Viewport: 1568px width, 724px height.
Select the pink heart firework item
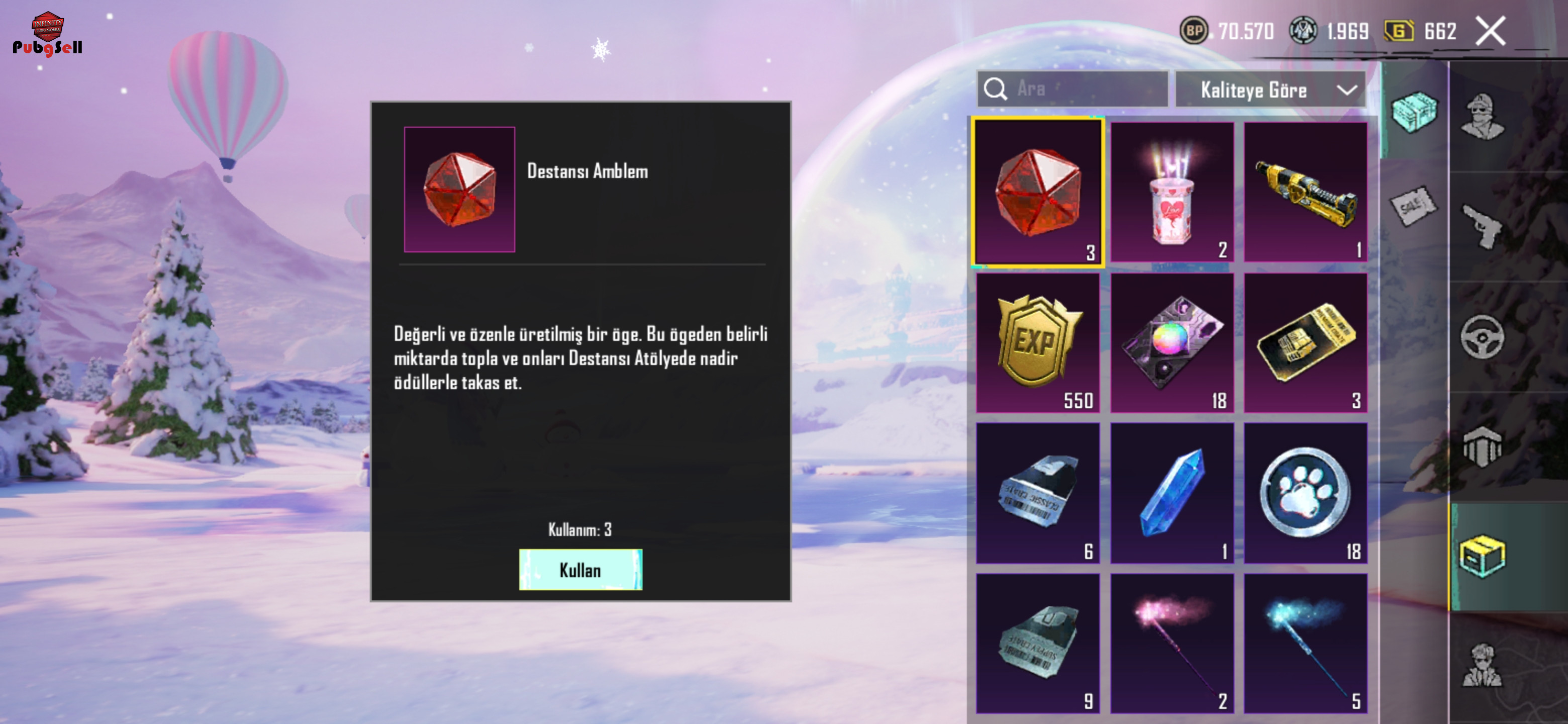(x=1172, y=193)
